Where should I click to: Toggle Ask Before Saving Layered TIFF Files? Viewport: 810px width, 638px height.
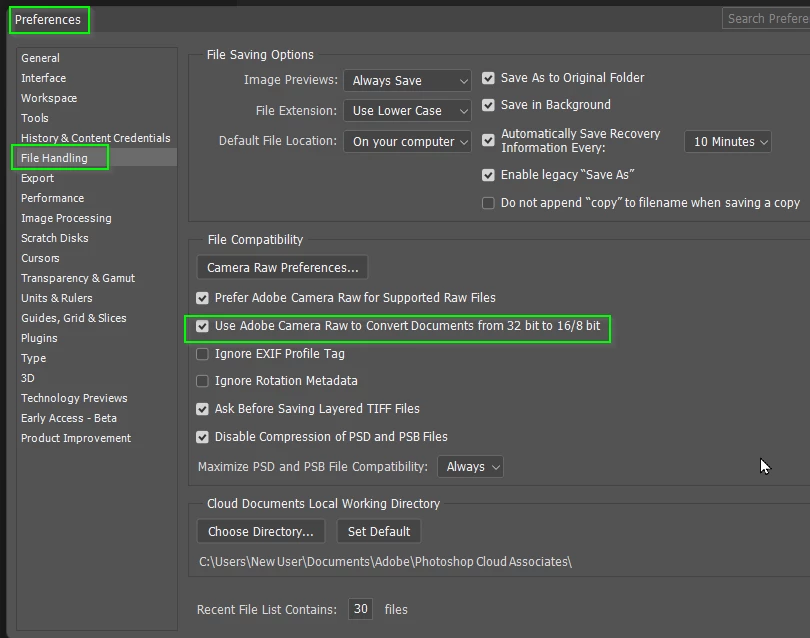(202, 409)
